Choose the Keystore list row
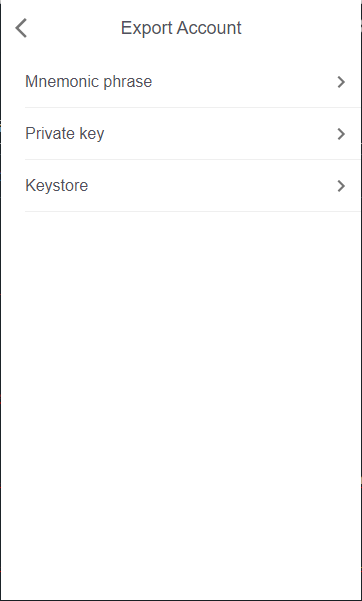 click(x=192, y=186)
